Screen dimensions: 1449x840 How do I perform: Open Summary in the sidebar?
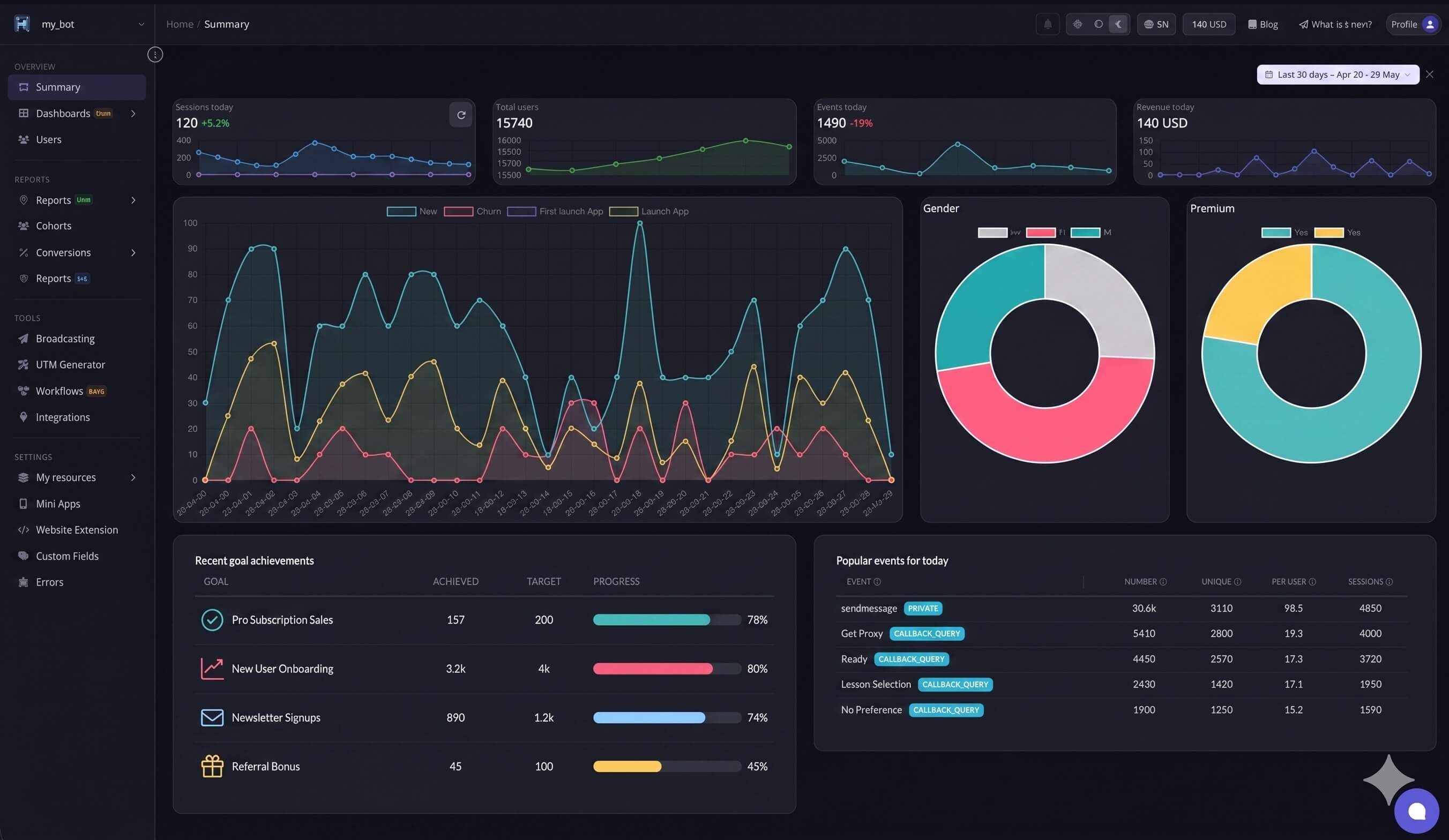(77, 87)
